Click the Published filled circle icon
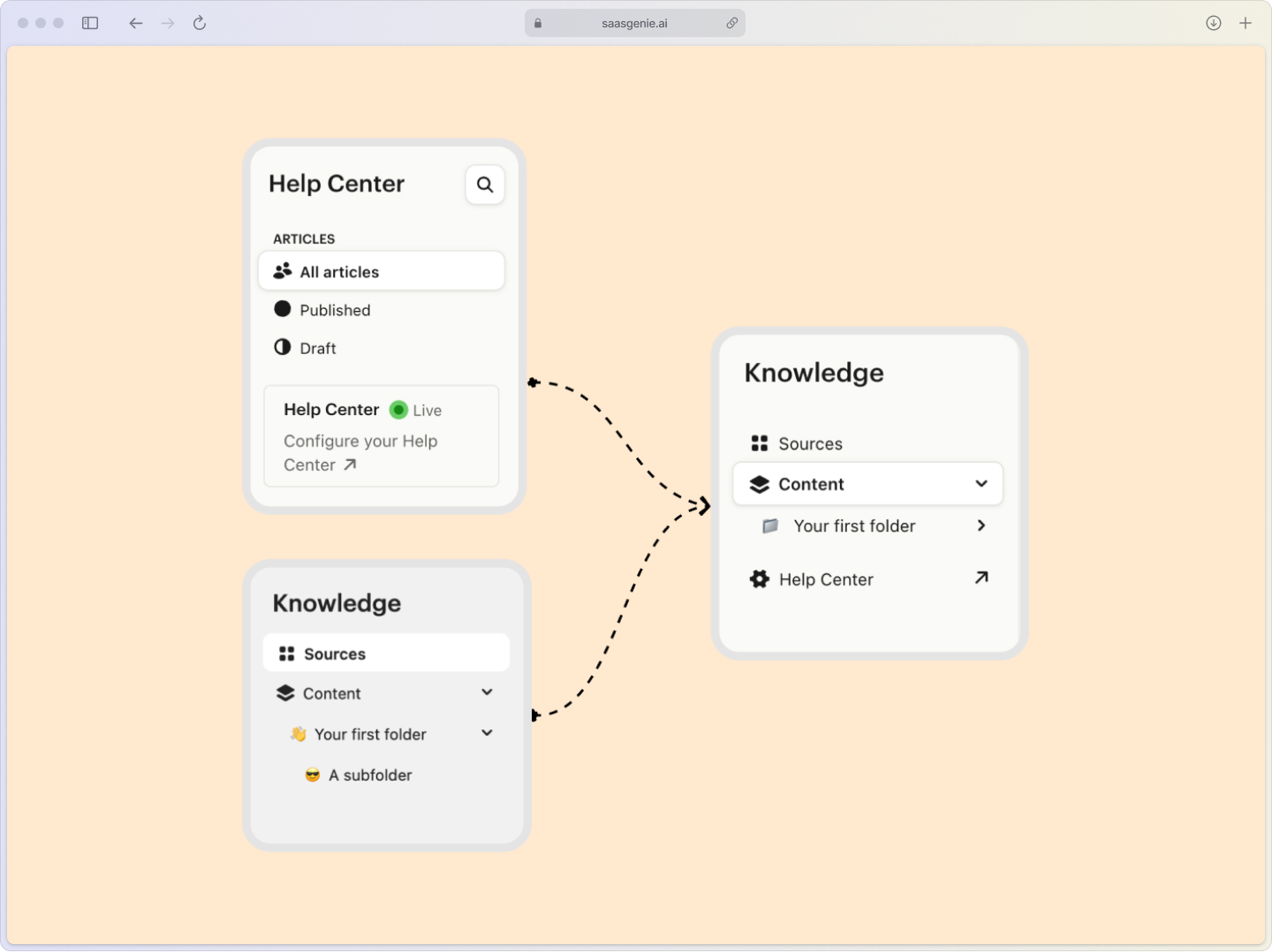The image size is (1272, 952). pos(283,309)
